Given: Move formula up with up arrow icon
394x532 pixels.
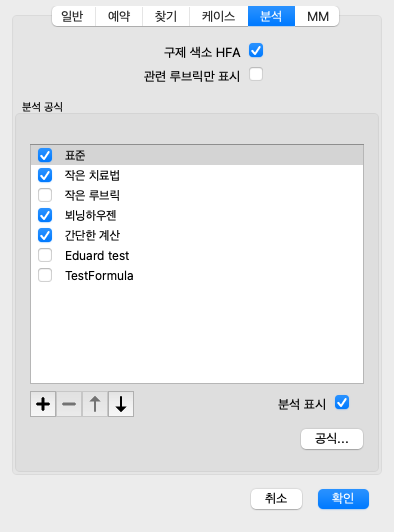Looking at the screenshot, I should click(95, 404).
